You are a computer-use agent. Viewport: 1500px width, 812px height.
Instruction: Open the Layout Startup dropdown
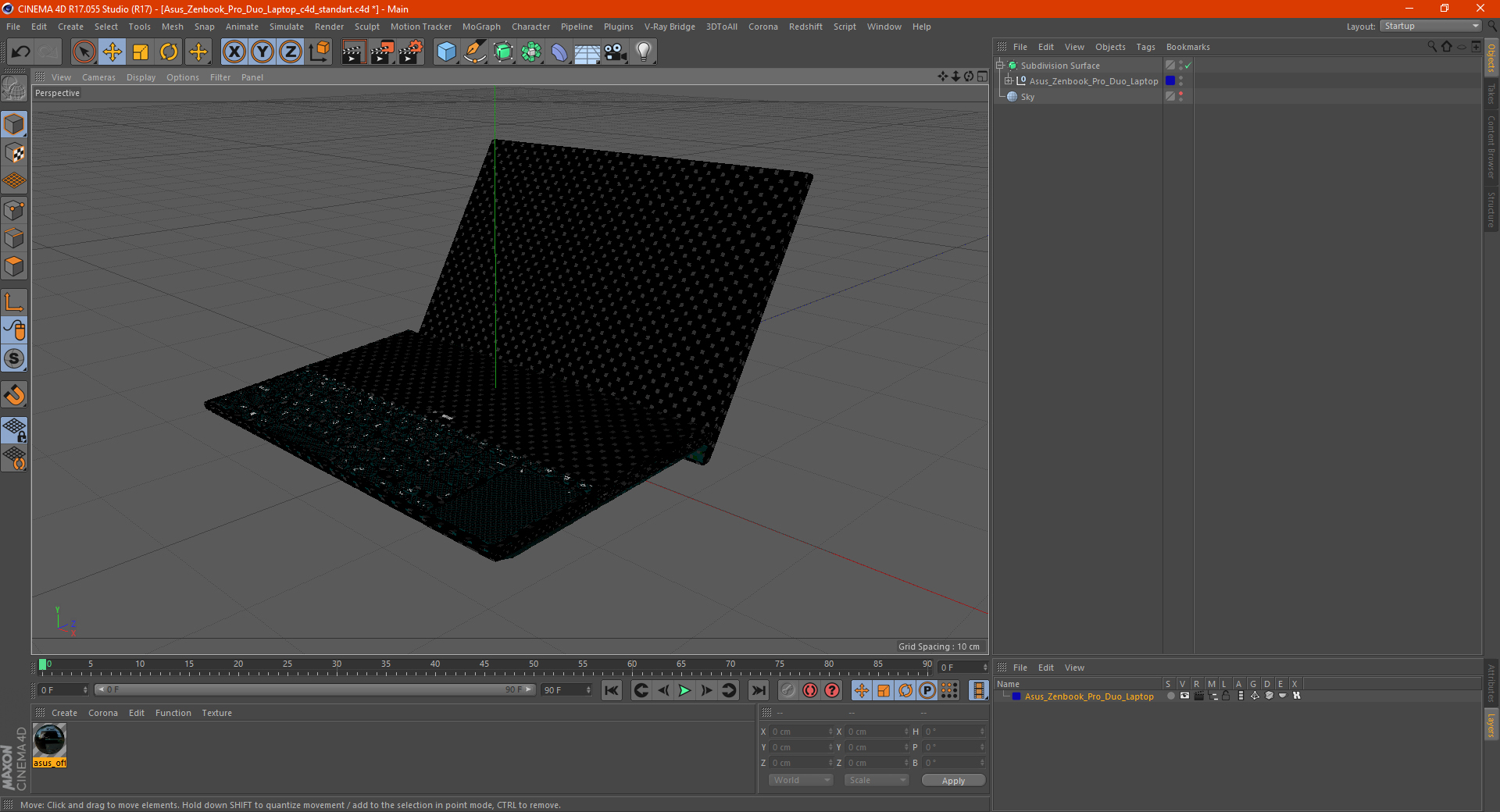click(1430, 26)
